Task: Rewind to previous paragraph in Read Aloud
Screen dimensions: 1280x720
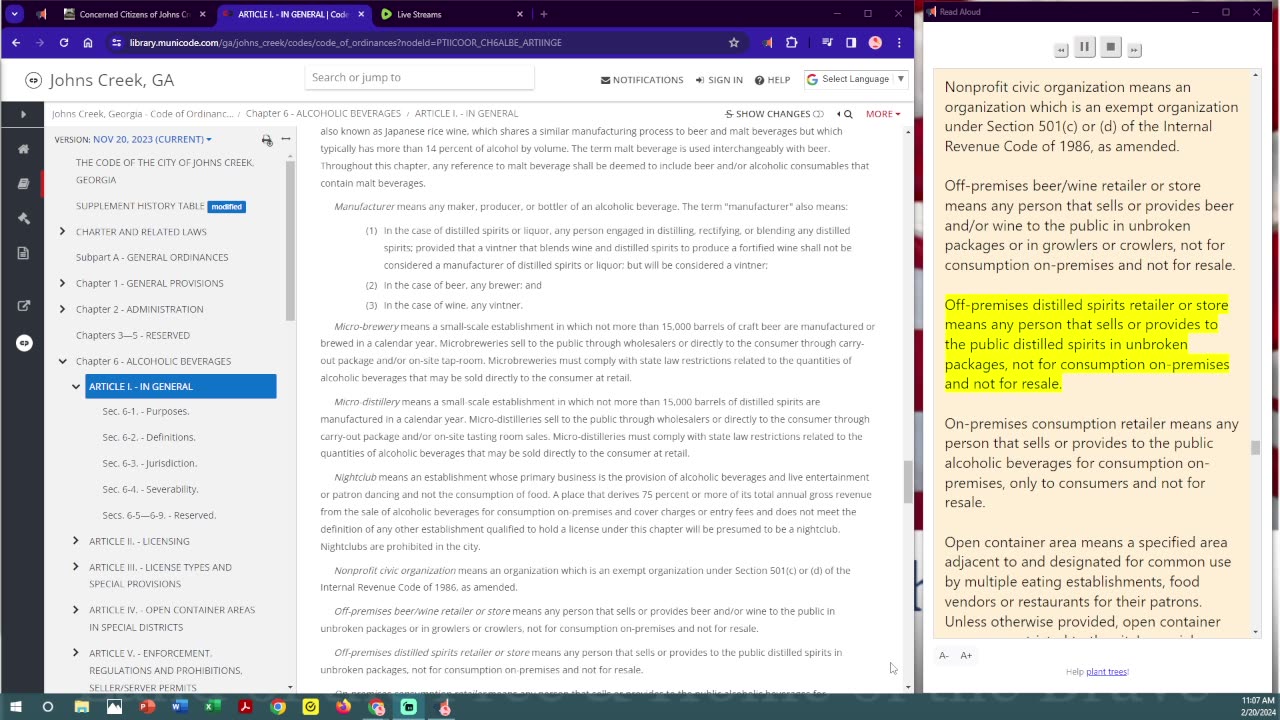Action: 1061,49
